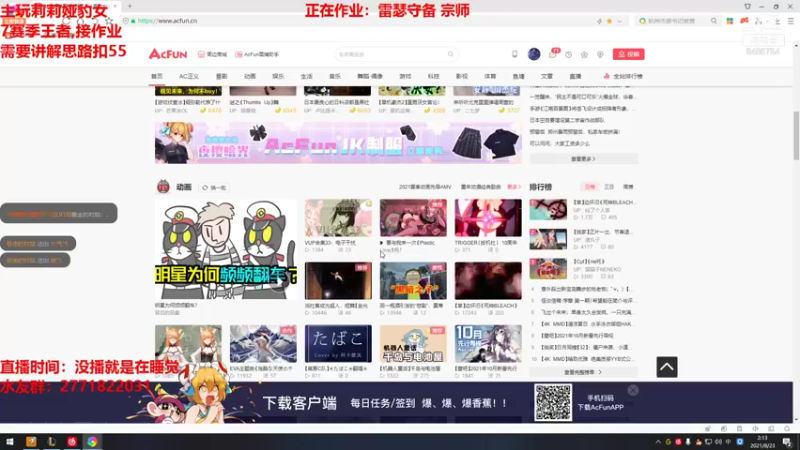Screen dimensions: 800x450
Task: Open the browser downloads arrow icon
Action: [x=777, y=21]
